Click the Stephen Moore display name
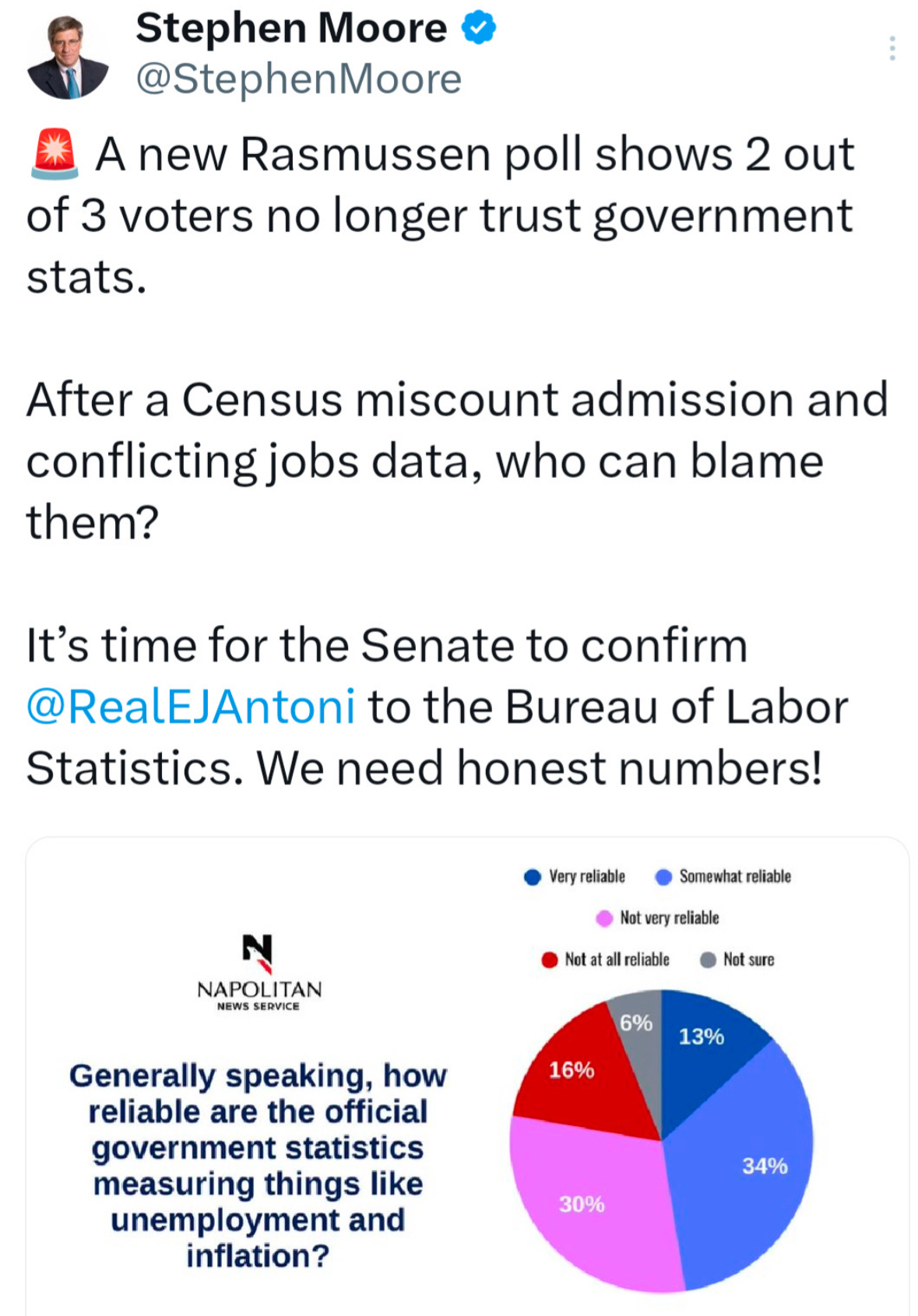The image size is (918, 1316). point(291,28)
